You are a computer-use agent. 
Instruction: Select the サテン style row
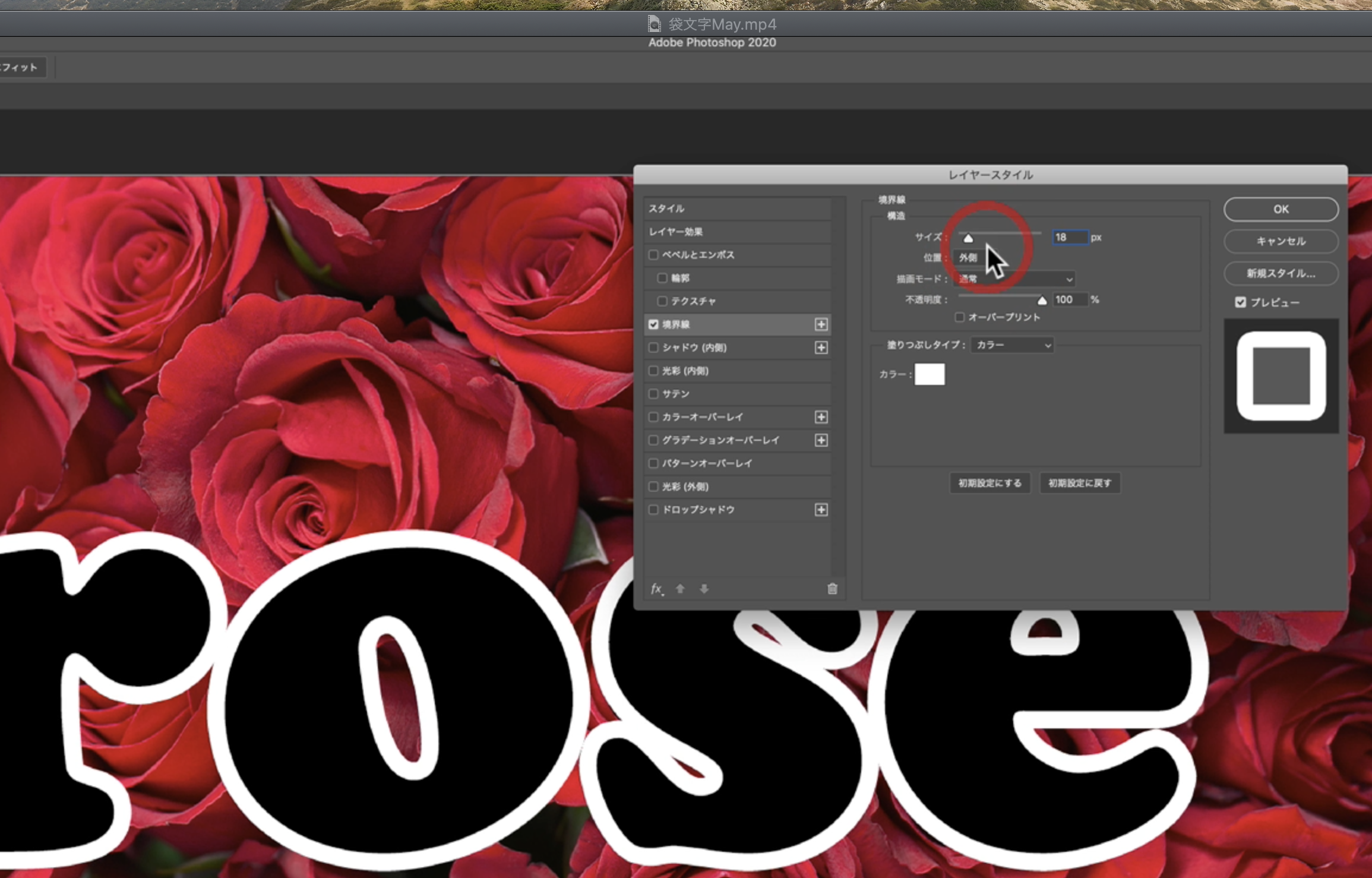click(x=737, y=394)
